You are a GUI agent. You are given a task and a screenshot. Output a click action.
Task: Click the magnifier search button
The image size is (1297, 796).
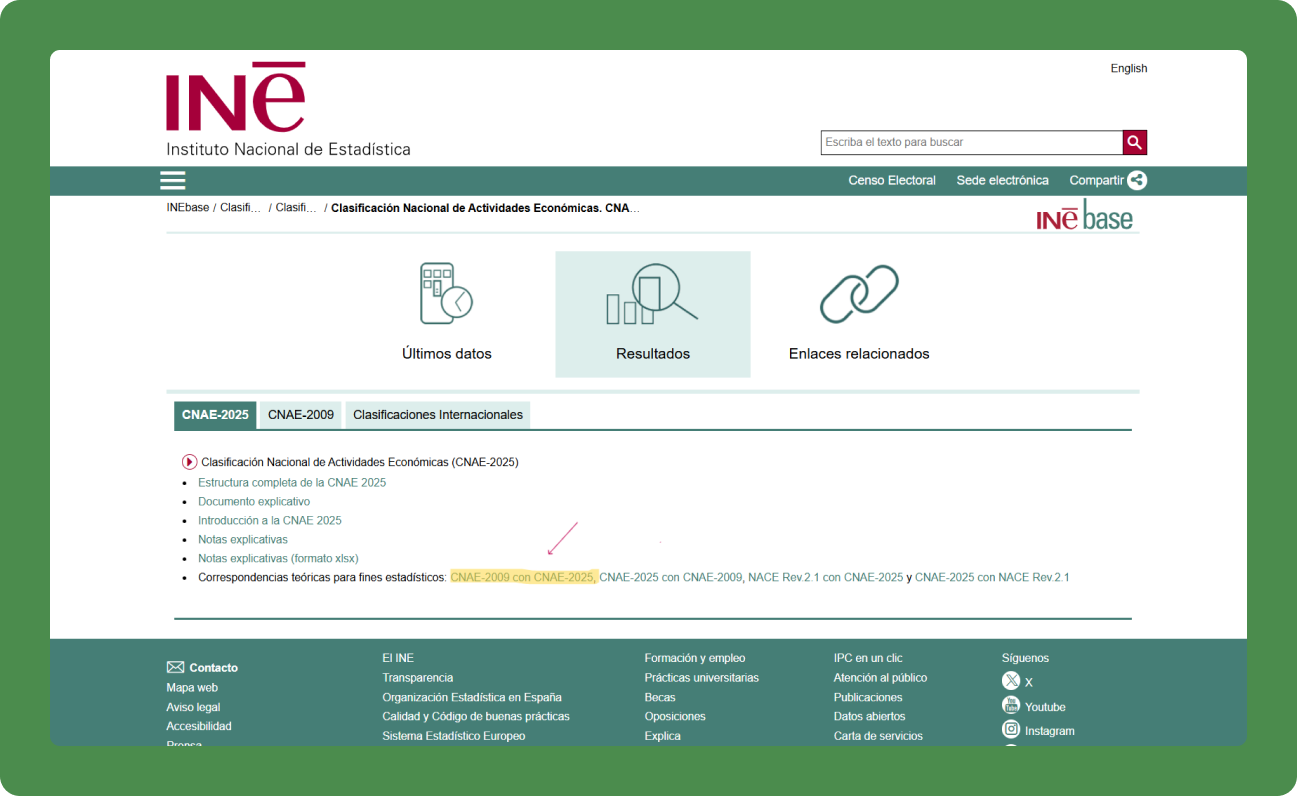(1134, 142)
